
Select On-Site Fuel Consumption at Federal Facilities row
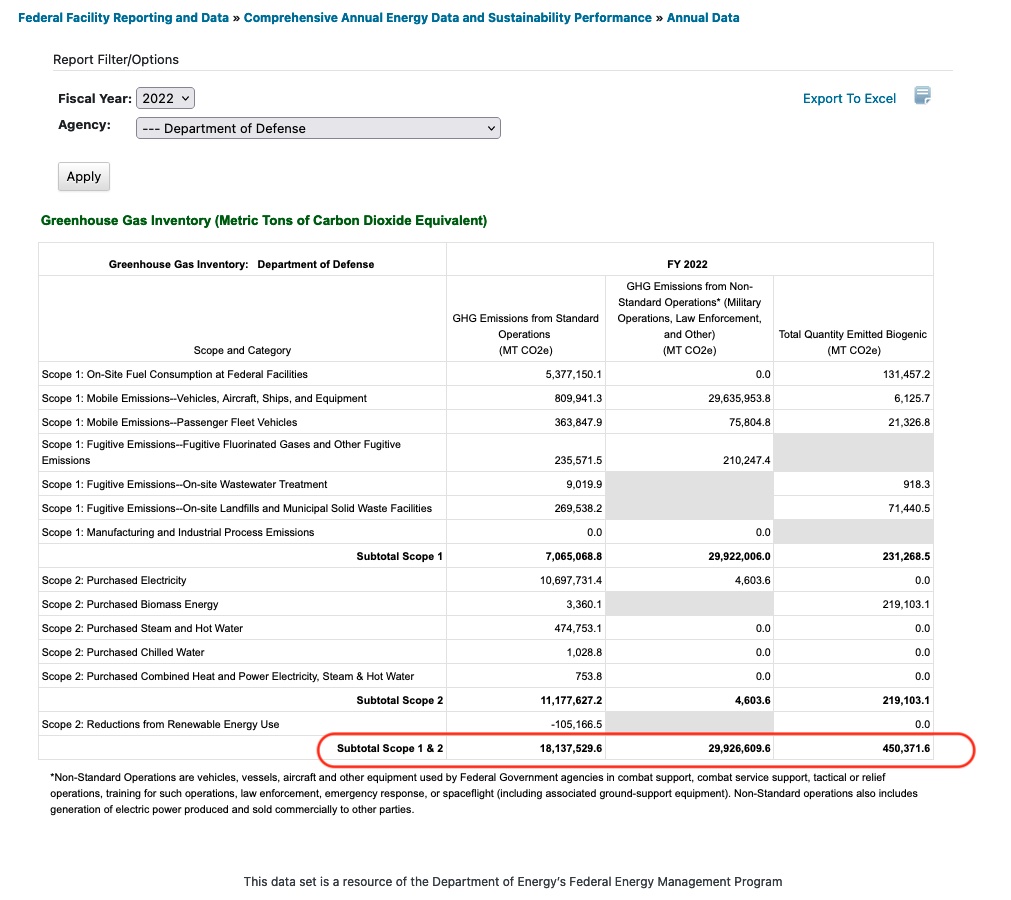(175, 375)
